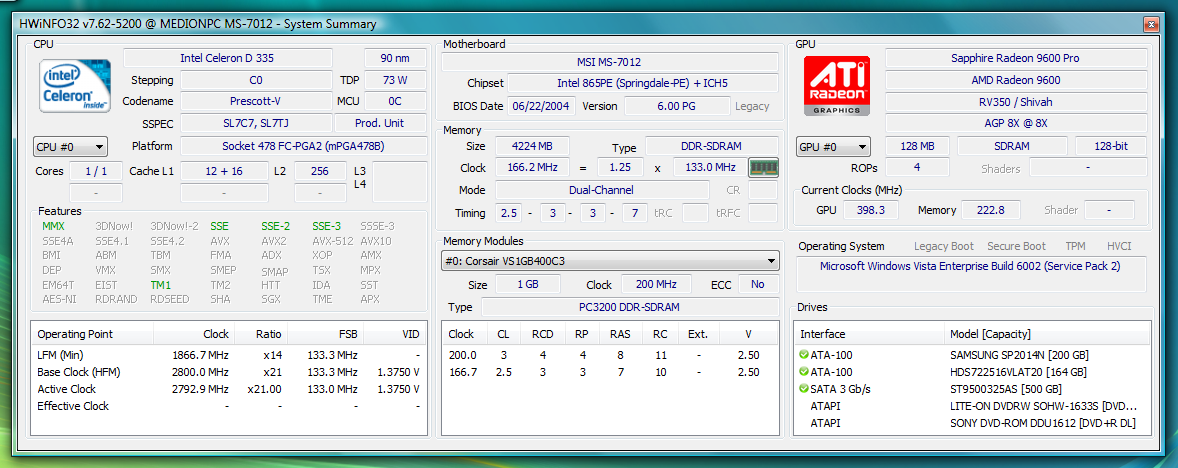Click the green memory module icon
The width and height of the screenshot is (1178, 468).
click(x=763, y=168)
